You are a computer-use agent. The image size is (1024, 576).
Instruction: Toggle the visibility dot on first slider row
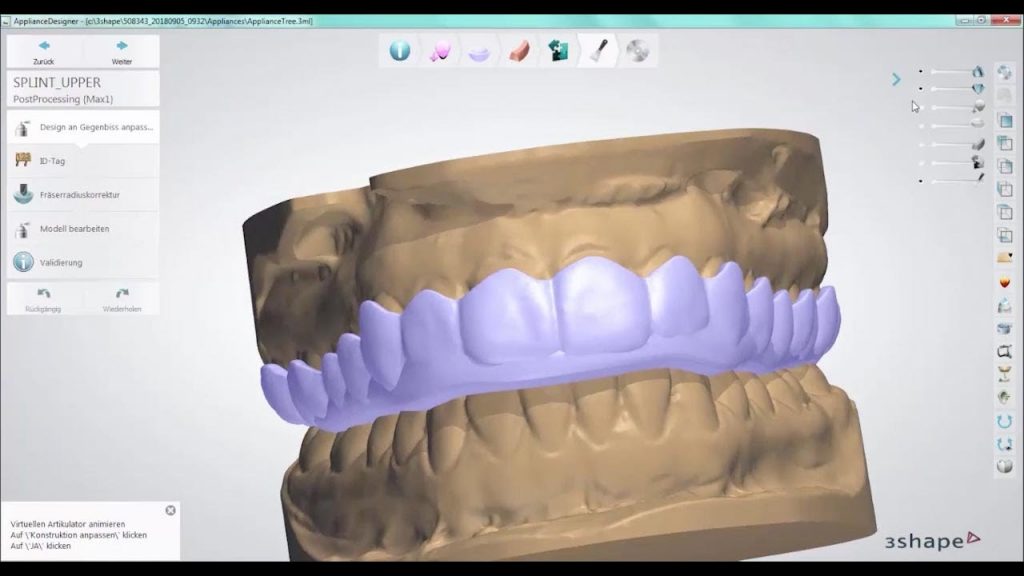[x=921, y=72]
